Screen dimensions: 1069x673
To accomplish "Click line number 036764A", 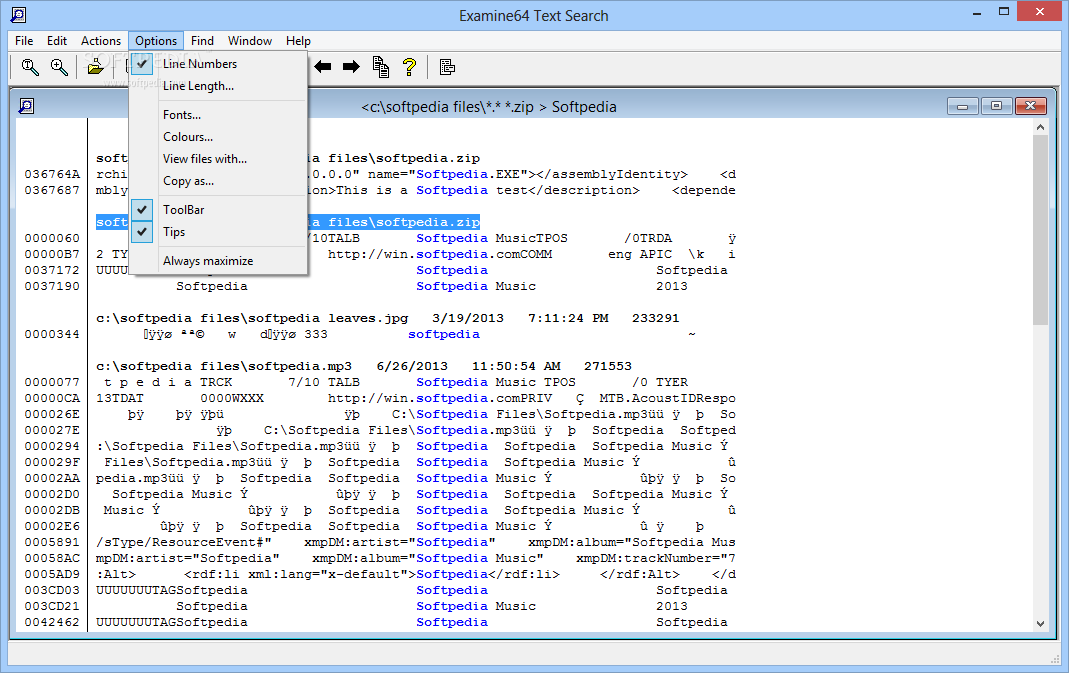I will (x=52, y=175).
